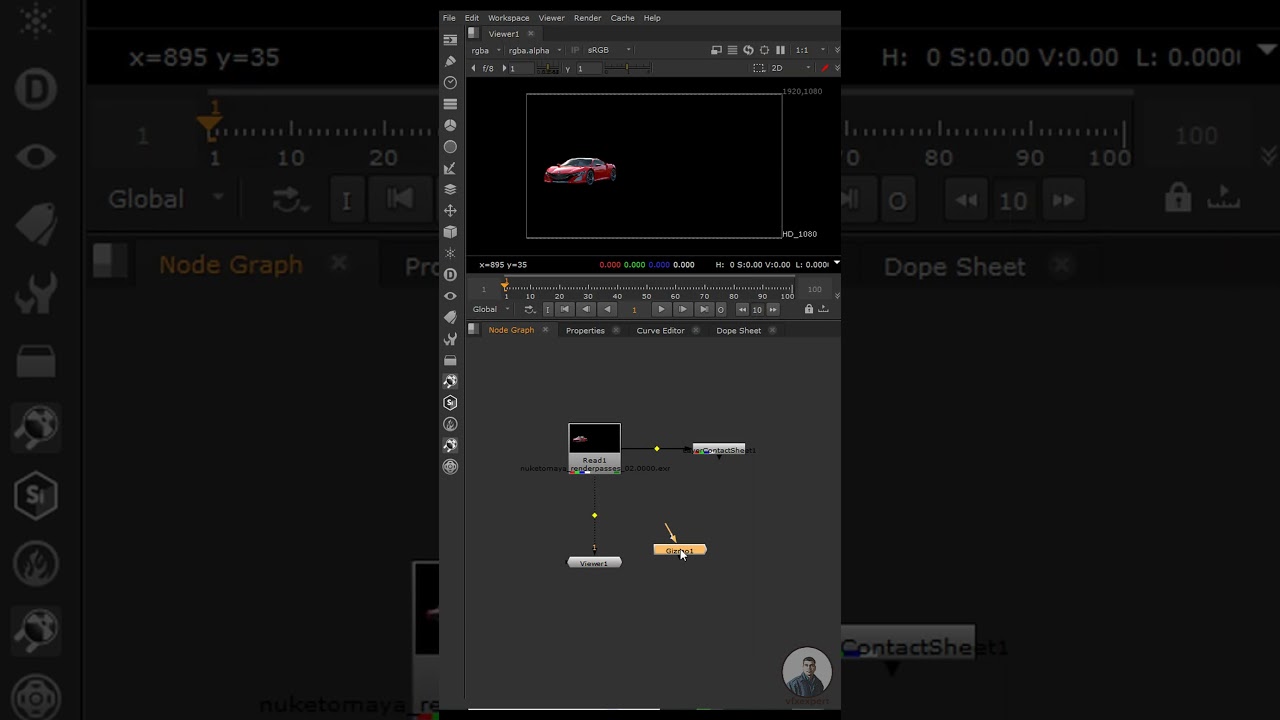Screen dimensions: 1280x720
Task: Click the orange timeline playhead marker
Action: (x=505, y=285)
